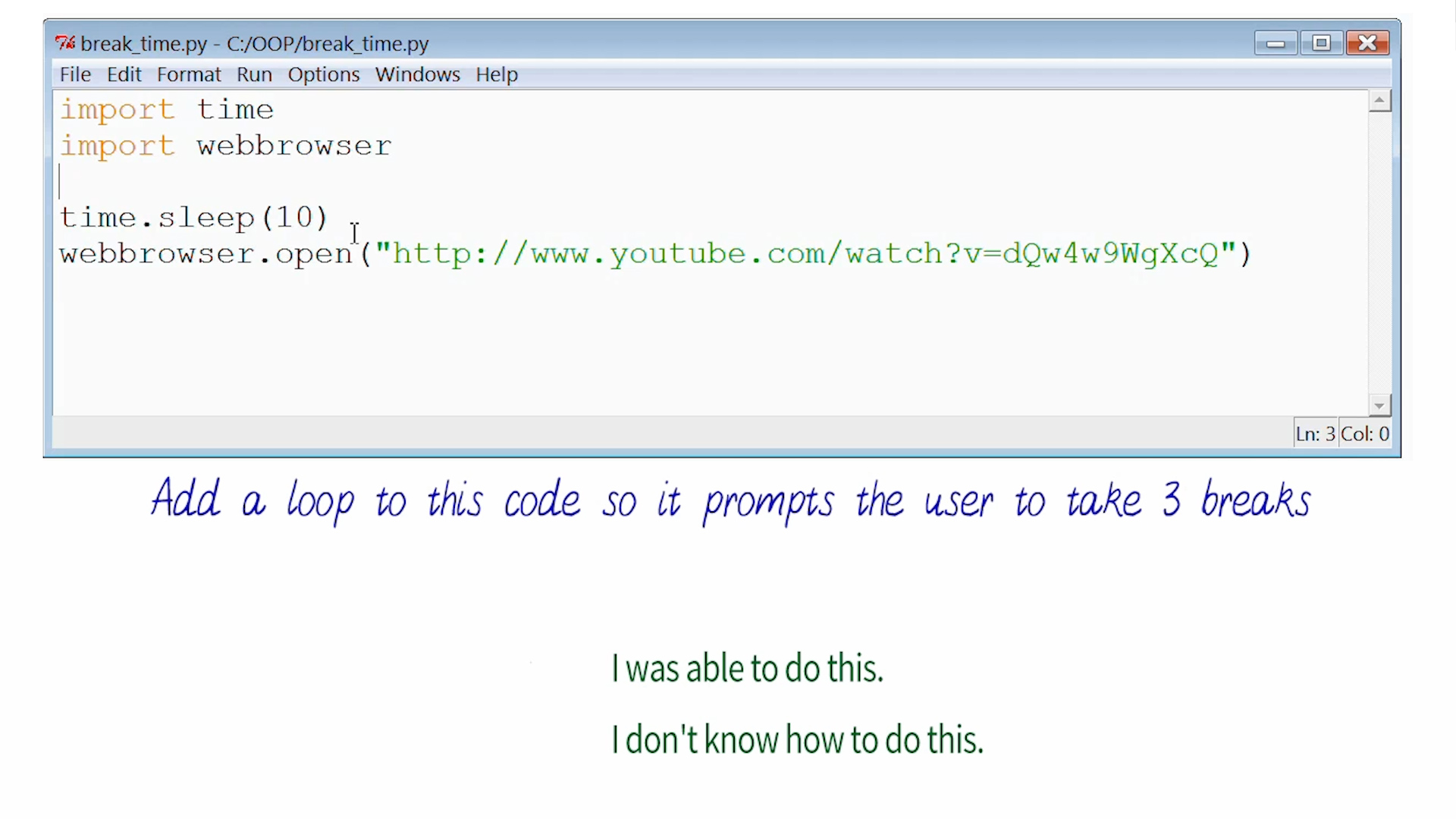Click the scrollbar up arrow

1379,101
